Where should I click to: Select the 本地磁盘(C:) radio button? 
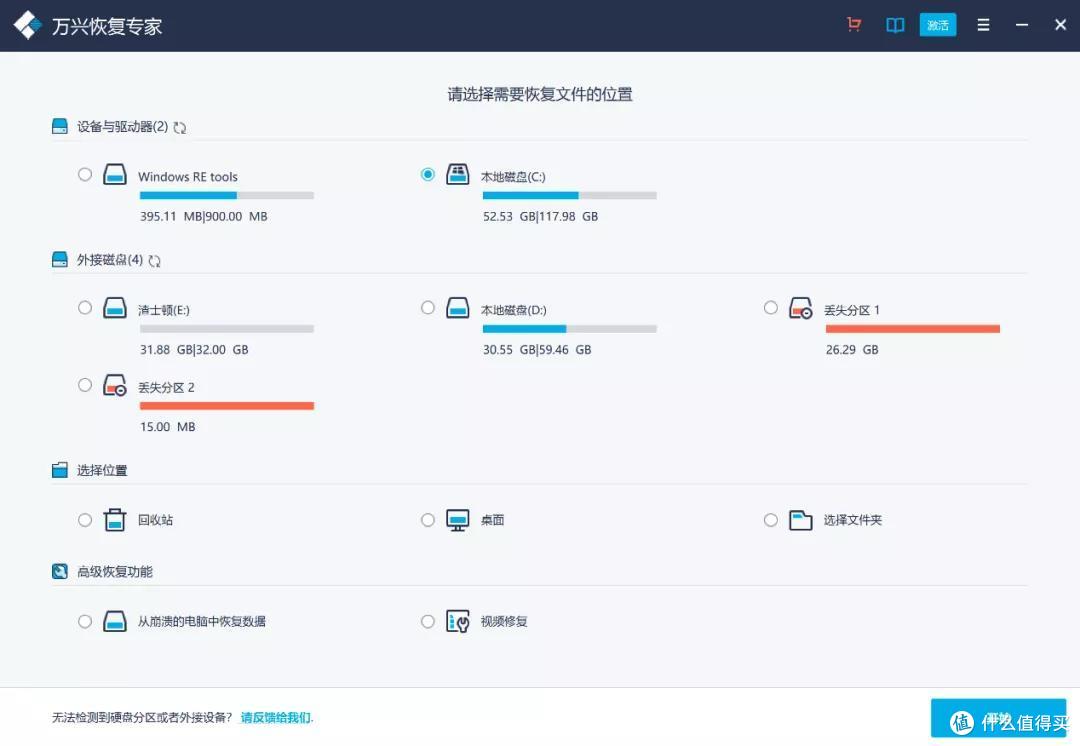coord(428,174)
